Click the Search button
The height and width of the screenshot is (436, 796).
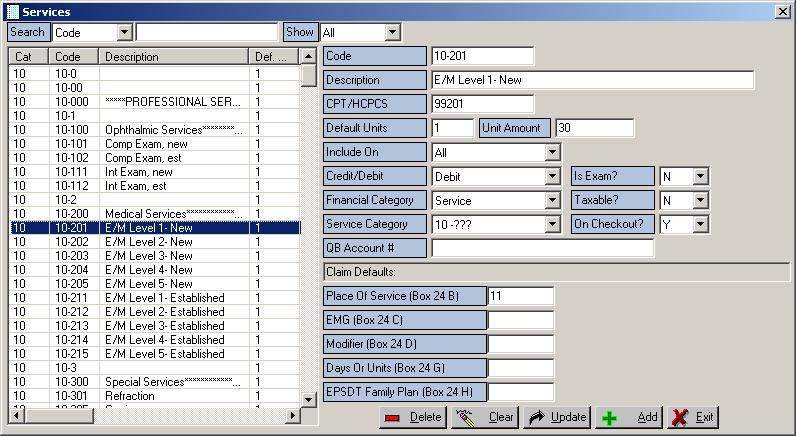point(28,33)
